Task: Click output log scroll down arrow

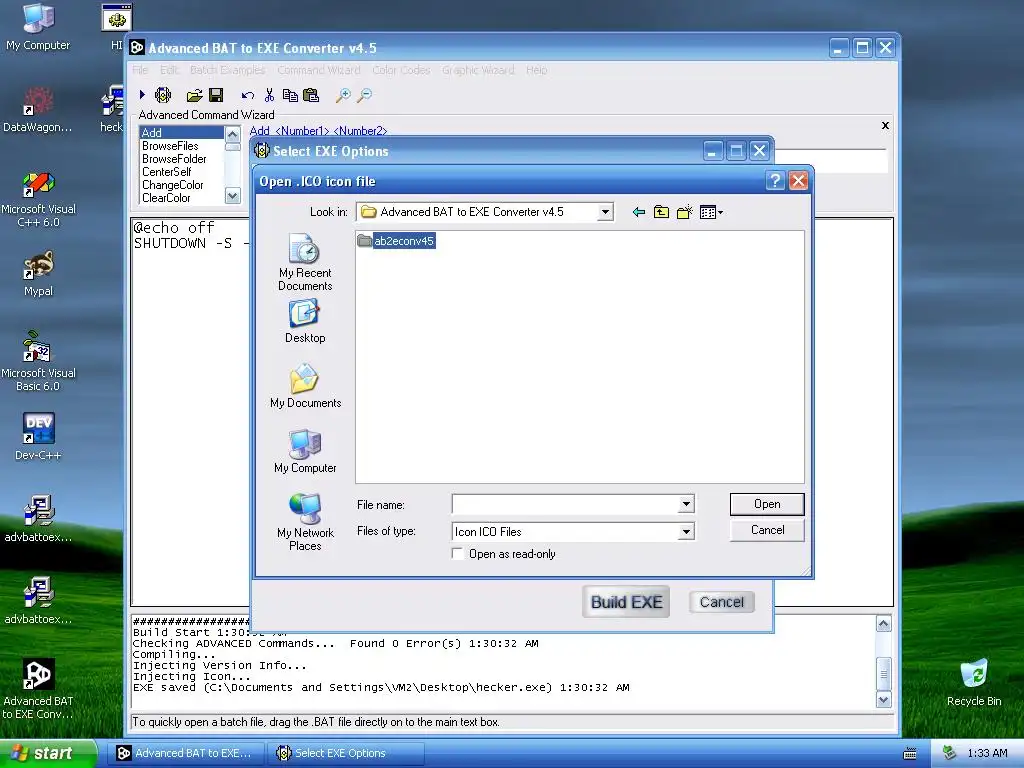Action: coord(883,700)
